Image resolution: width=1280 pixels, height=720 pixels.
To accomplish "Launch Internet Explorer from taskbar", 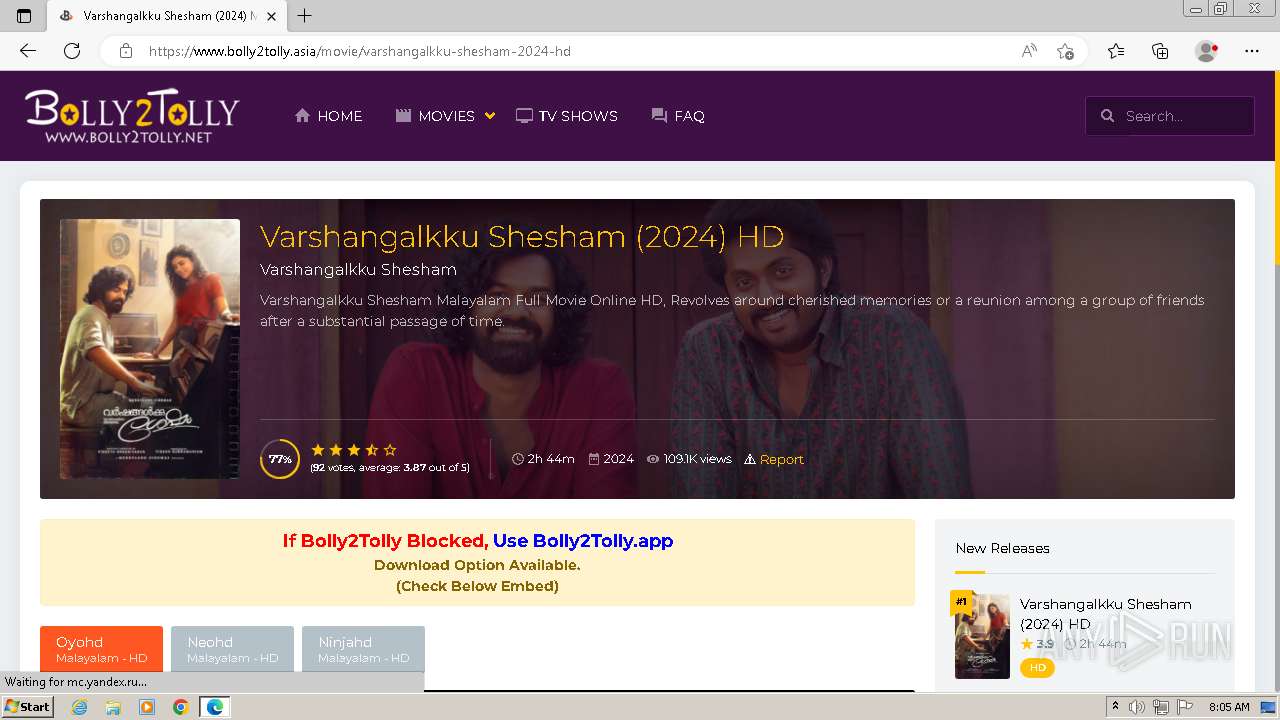I will [80, 707].
